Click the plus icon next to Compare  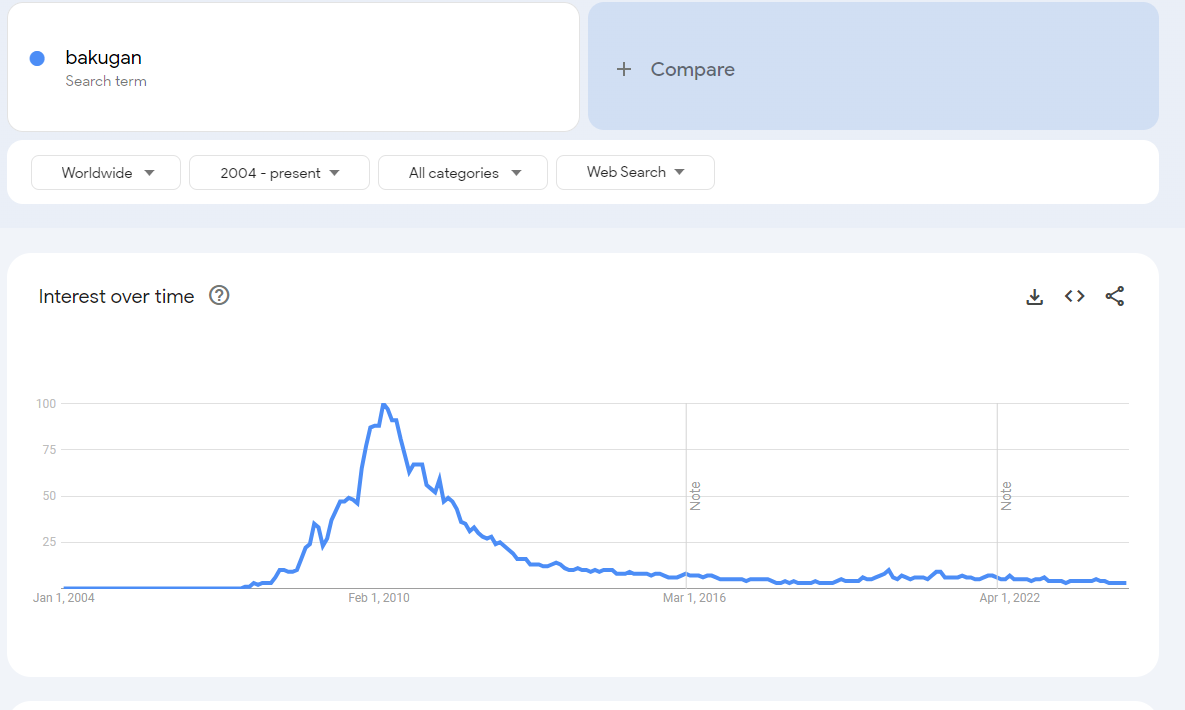click(623, 70)
